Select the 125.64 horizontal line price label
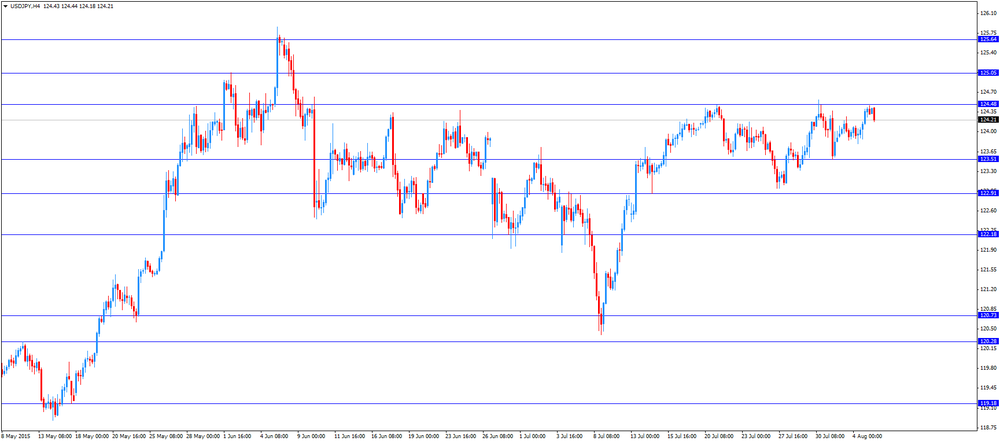The image size is (1000, 441). (987, 40)
